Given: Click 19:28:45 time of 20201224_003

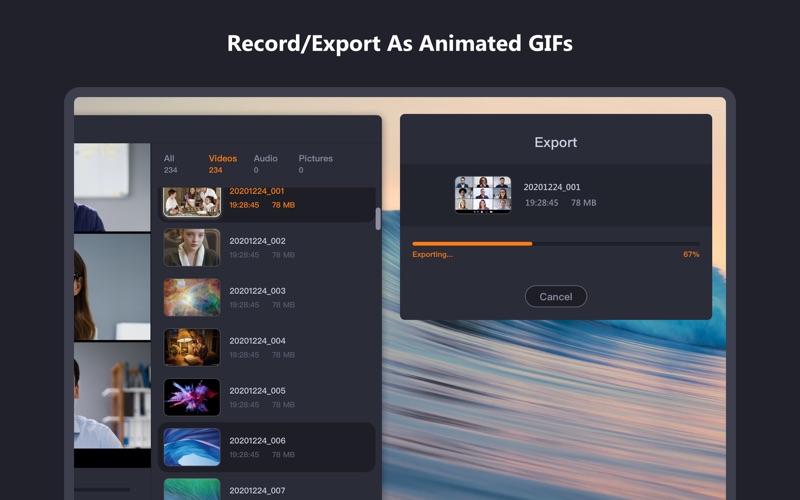Looking at the screenshot, I should (x=244, y=305).
